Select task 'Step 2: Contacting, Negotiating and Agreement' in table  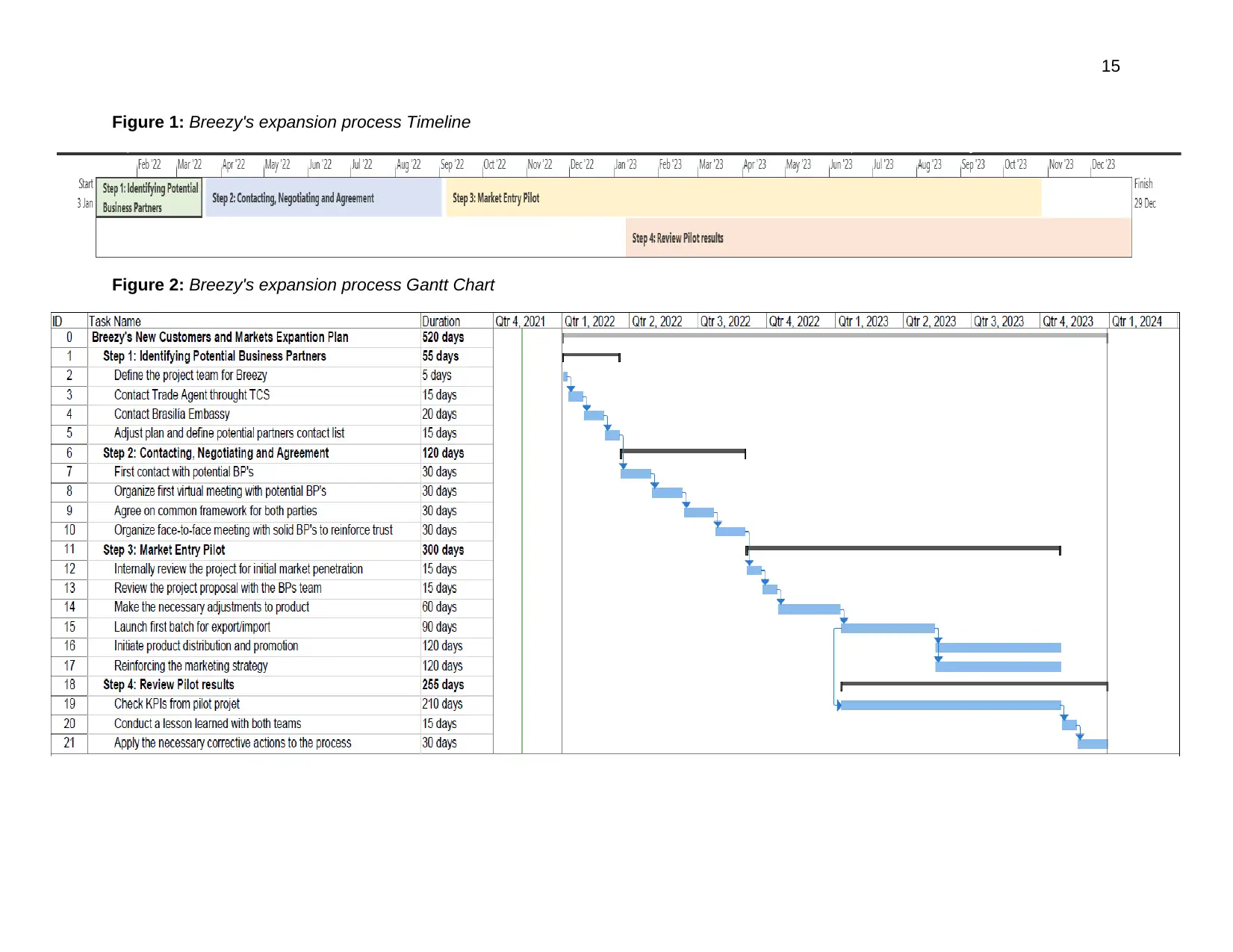click(x=216, y=453)
